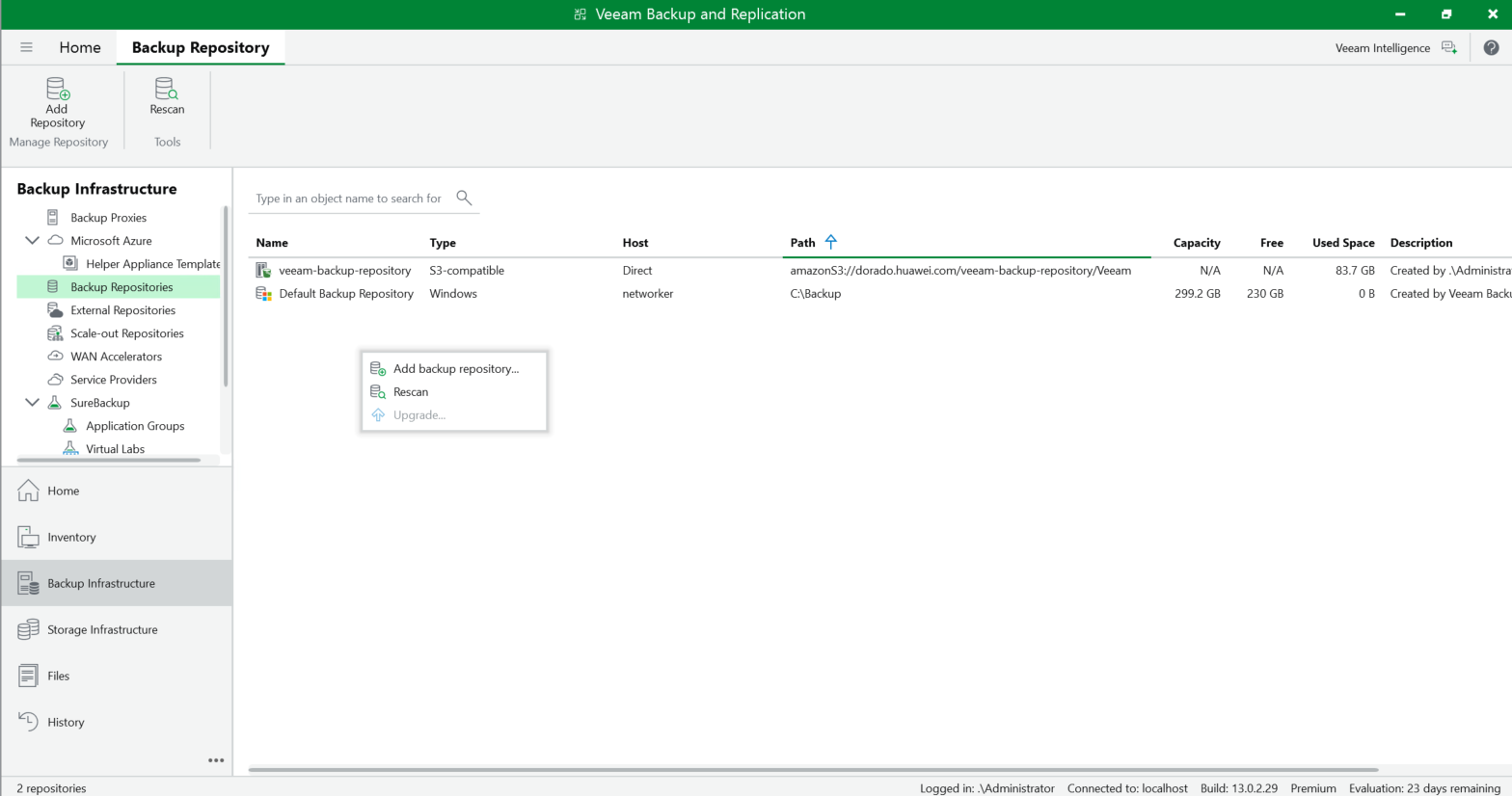Click the Service Providers tree icon
The height and width of the screenshot is (796, 1512).
click(x=56, y=380)
